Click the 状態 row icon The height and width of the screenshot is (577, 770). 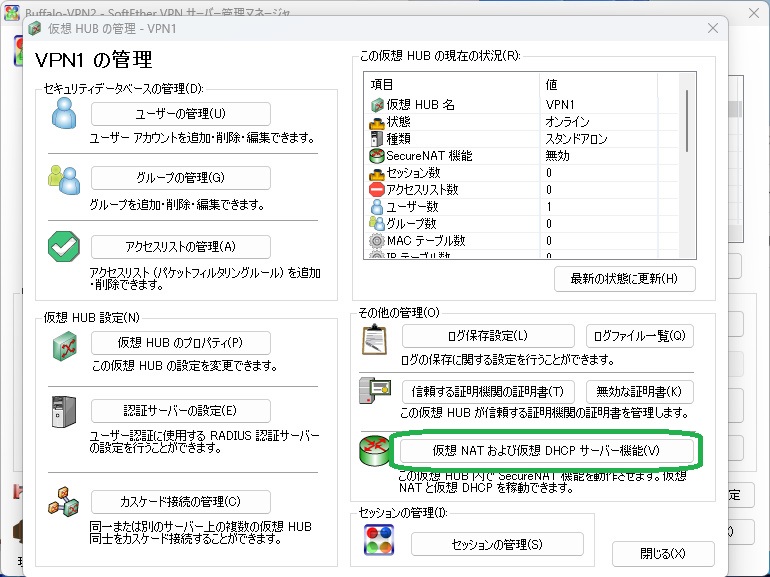(x=377, y=122)
